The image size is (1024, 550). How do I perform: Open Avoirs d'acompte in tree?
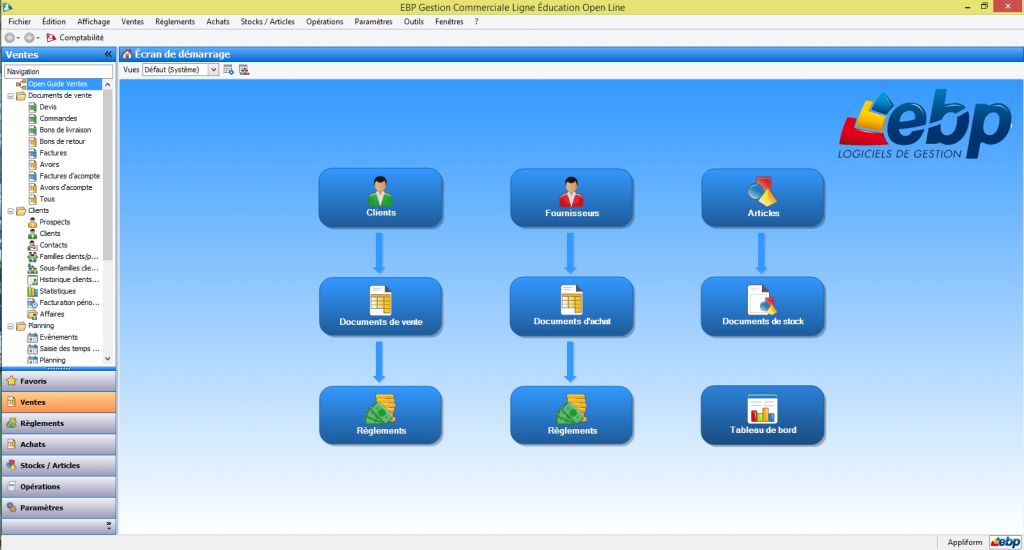(65, 187)
